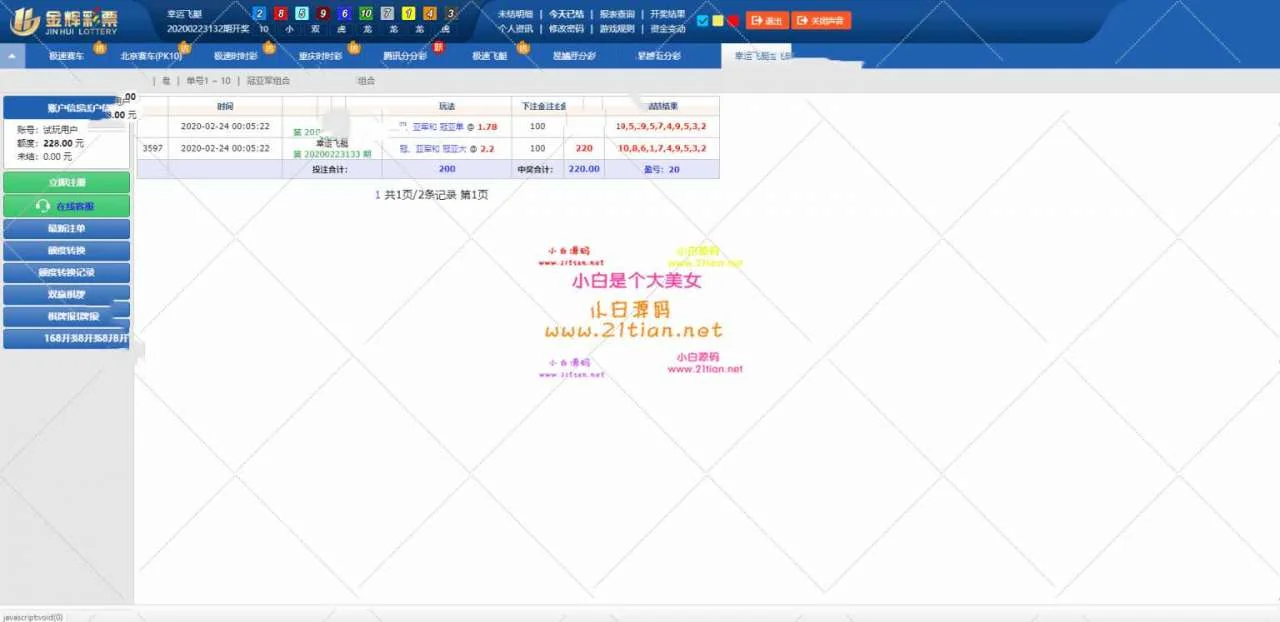Click the red 新 badge on 腾讯分分彩
The width and height of the screenshot is (1280, 622).
pyautogui.click(x=438, y=47)
